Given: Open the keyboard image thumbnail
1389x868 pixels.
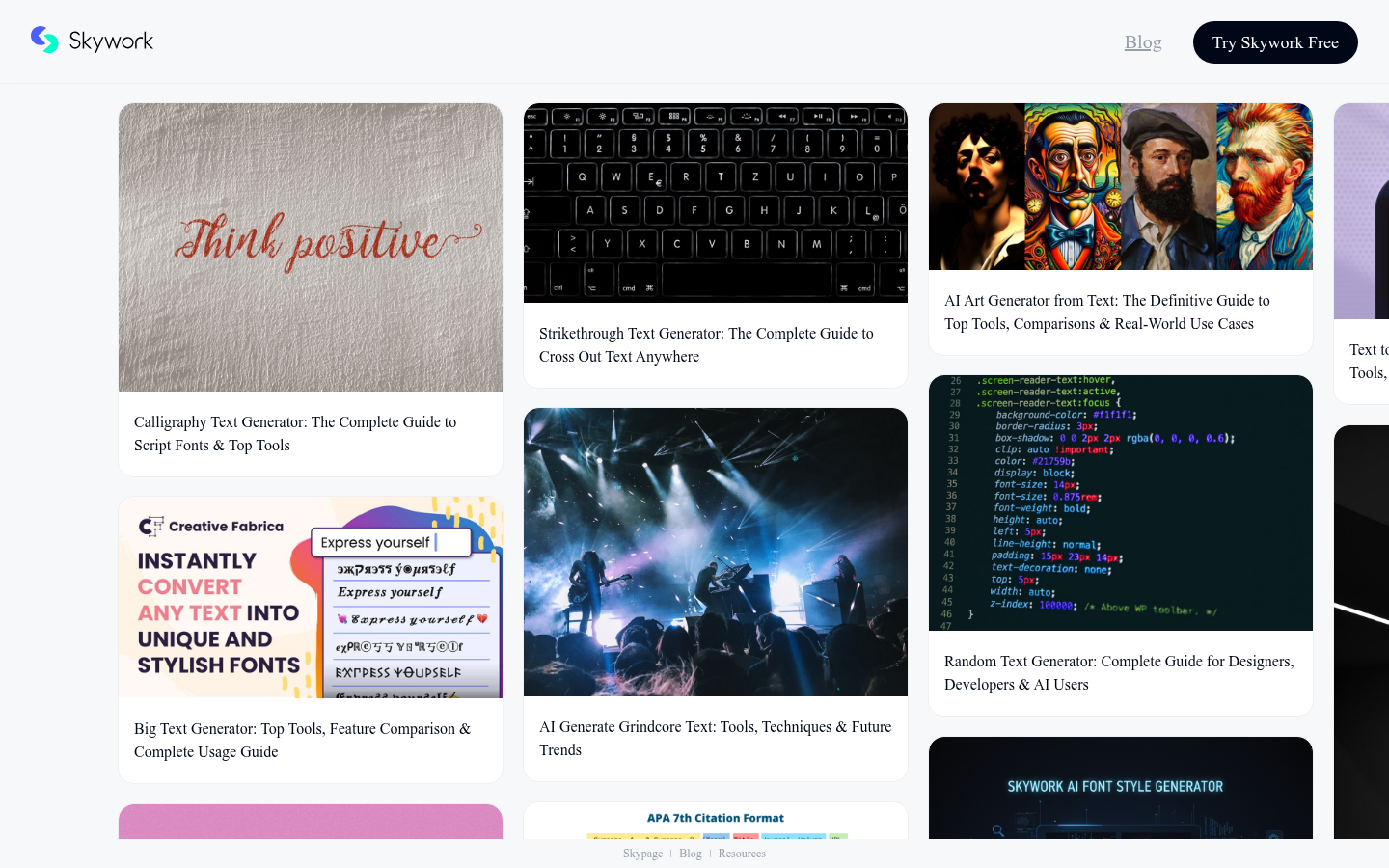Looking at the screenshot, I should point(716,203).
